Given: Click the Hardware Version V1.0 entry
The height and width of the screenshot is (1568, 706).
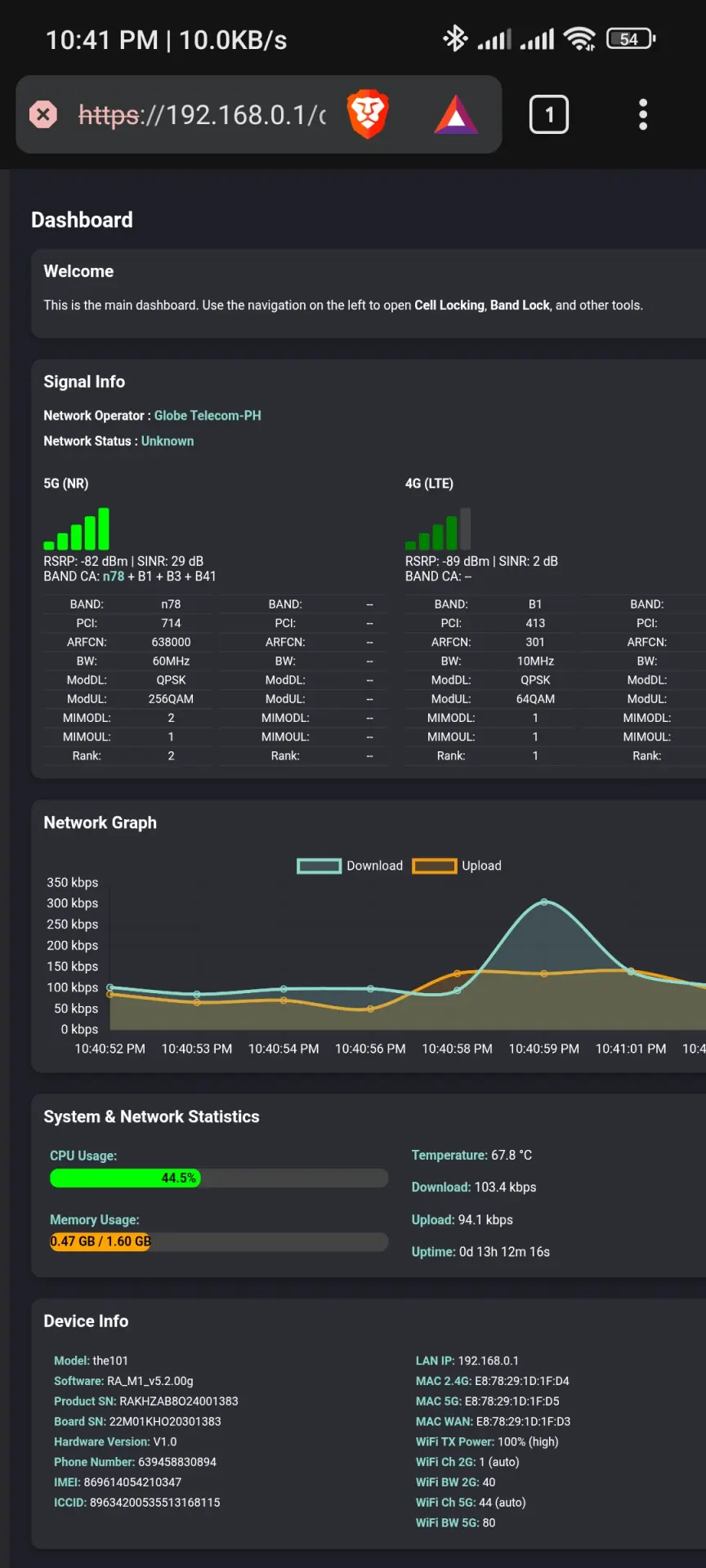Looking at the screenshot, I should click(x=115, y=1442).
